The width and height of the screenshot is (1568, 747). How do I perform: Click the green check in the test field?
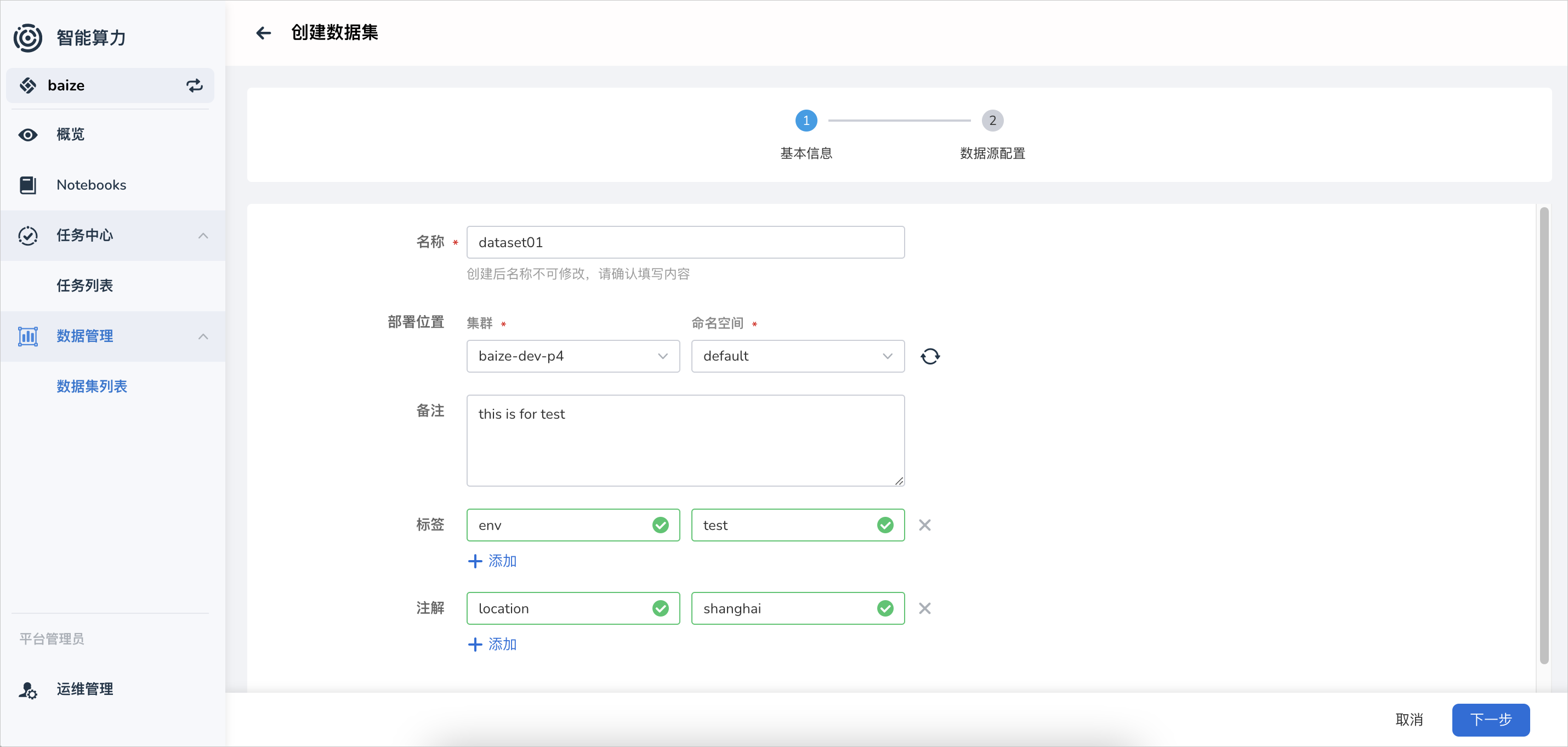(885, 525)
